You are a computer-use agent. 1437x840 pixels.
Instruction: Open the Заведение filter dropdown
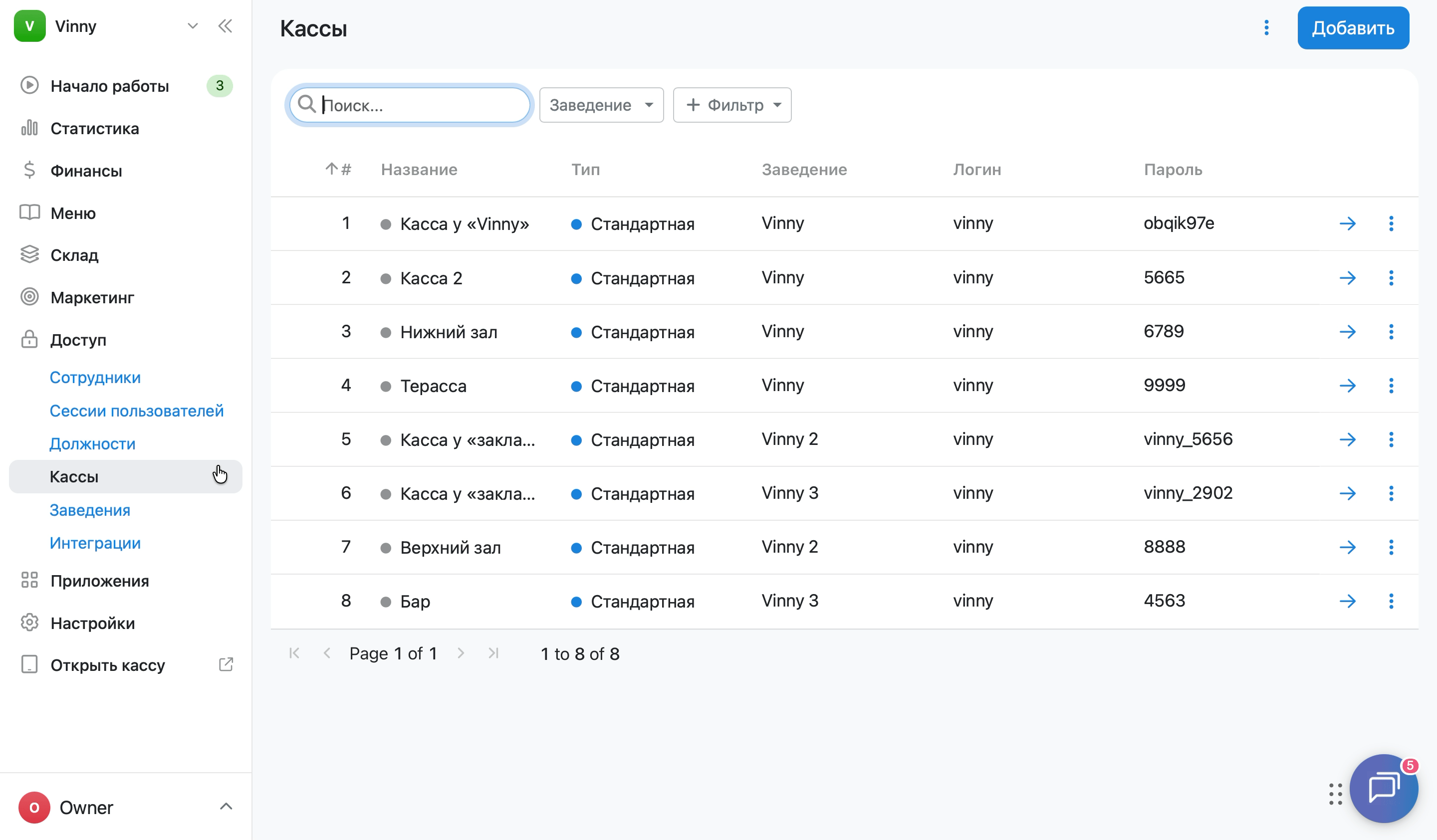[x=601, y=105]
